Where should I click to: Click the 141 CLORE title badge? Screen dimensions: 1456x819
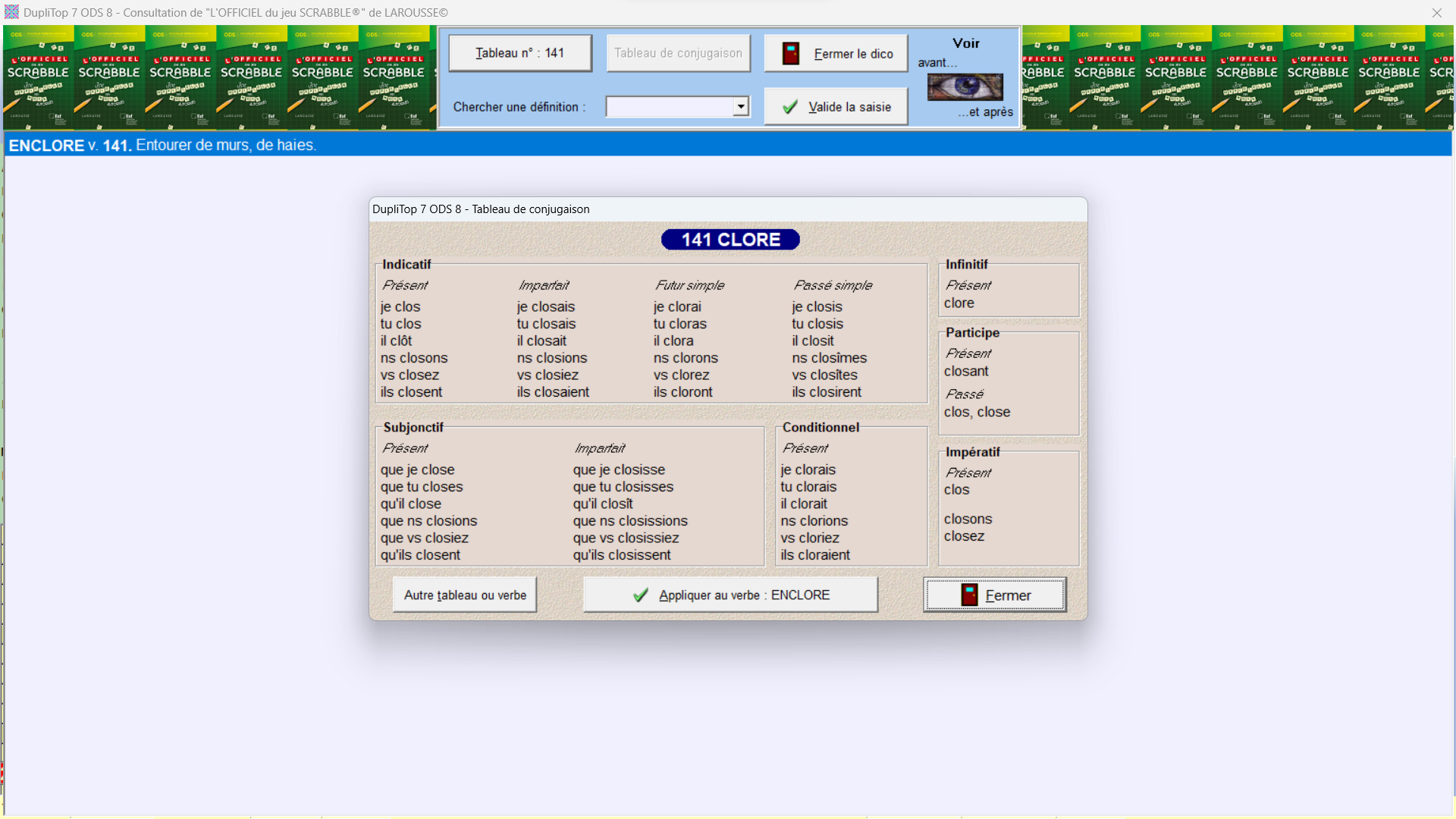tap(730, 240)
